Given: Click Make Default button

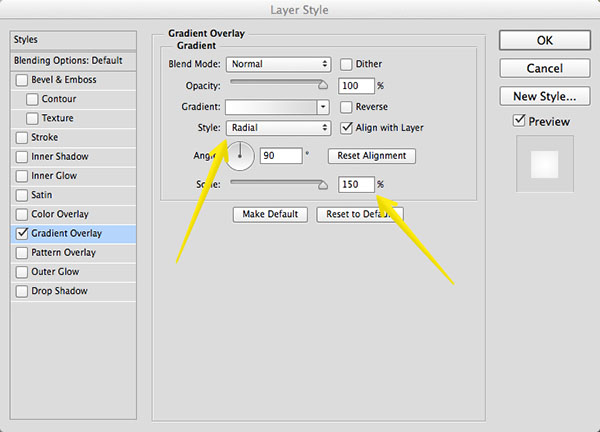Looking at the screenshot, I should click(270, 214).
